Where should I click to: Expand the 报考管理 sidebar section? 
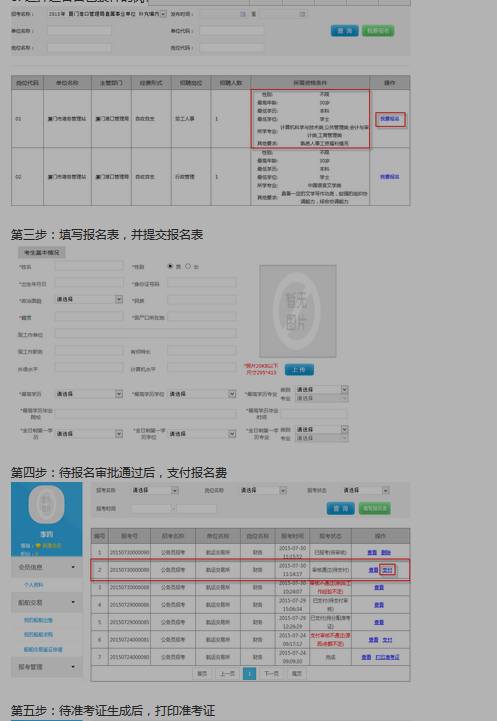[x=46, y=667]
